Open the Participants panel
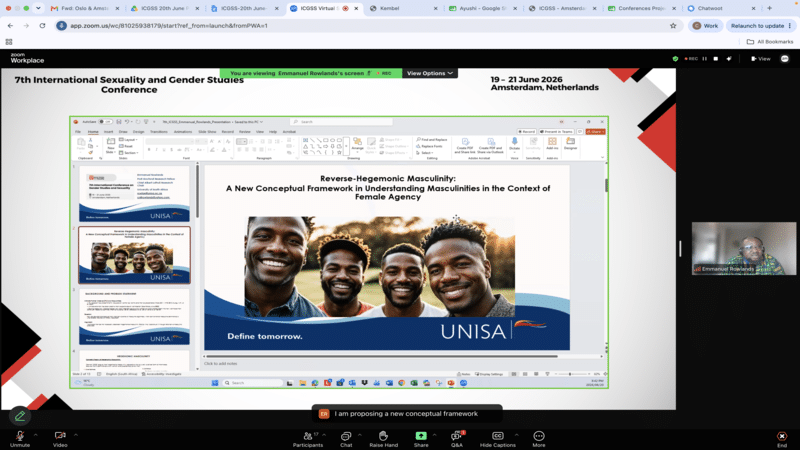This screenshot has height=450, width=800. click(x=308, y=438)
